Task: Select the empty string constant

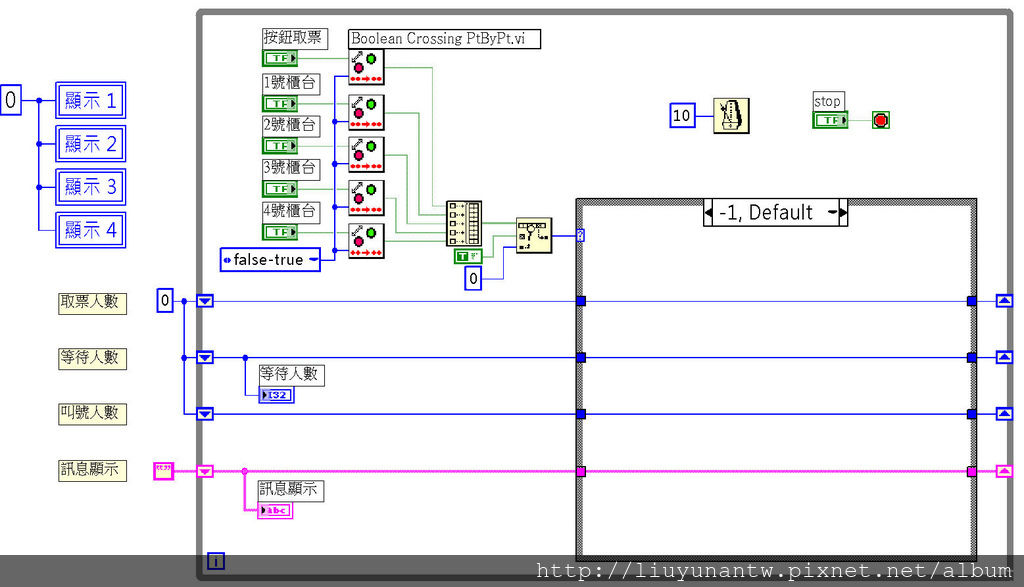Action: click(163, 471)
